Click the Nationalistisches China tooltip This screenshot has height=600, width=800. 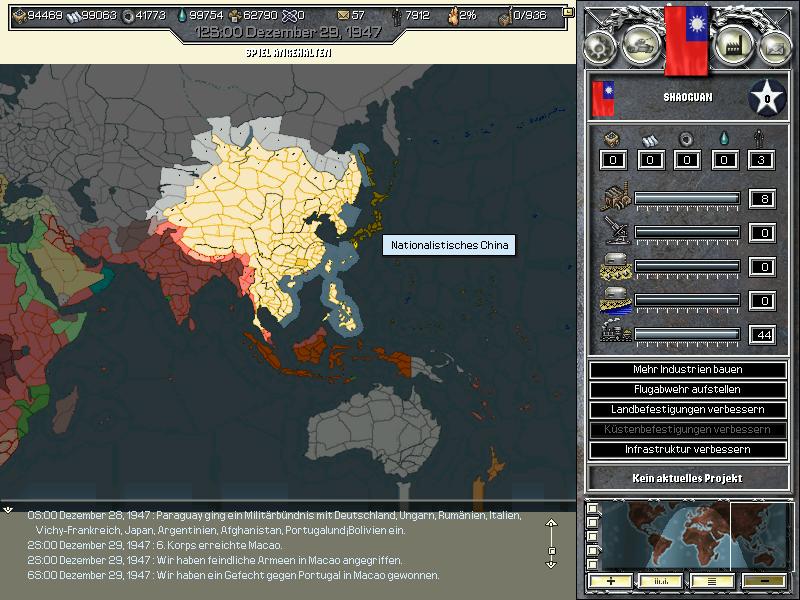pos(449,245)
